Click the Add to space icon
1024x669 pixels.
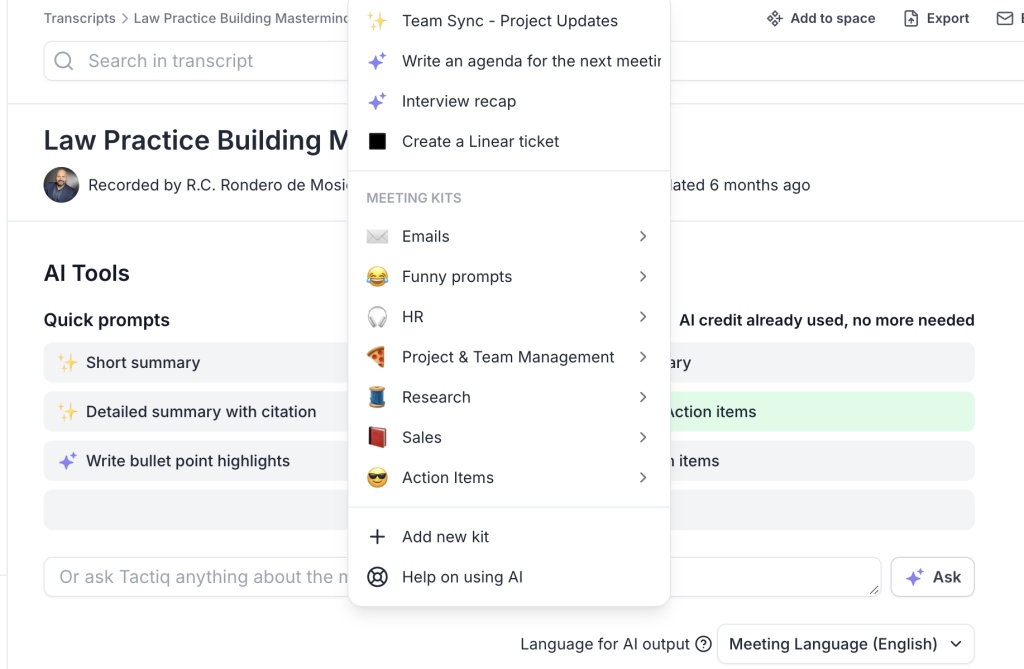coord(774,18)
